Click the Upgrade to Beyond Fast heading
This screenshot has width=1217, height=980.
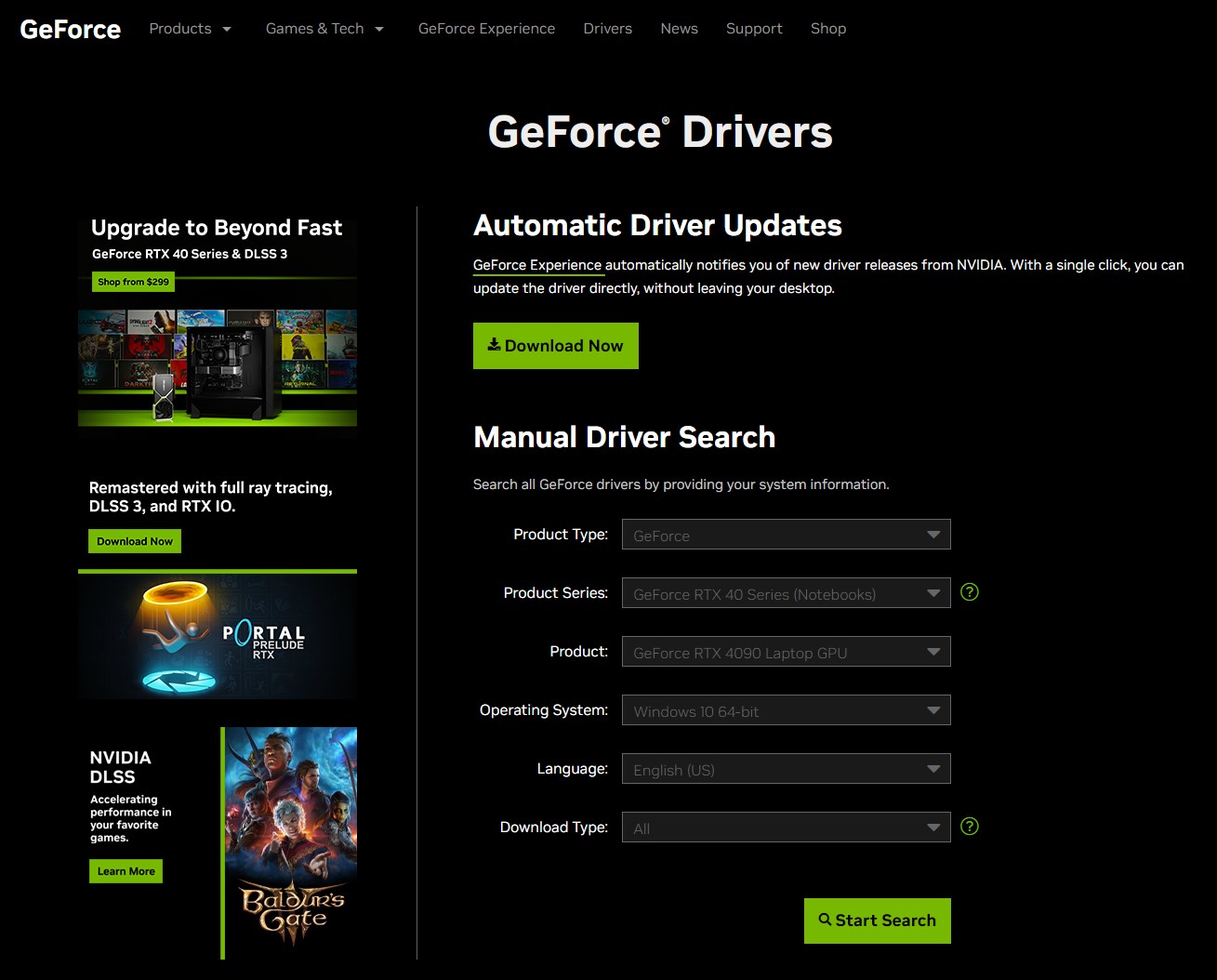(217, 228)
